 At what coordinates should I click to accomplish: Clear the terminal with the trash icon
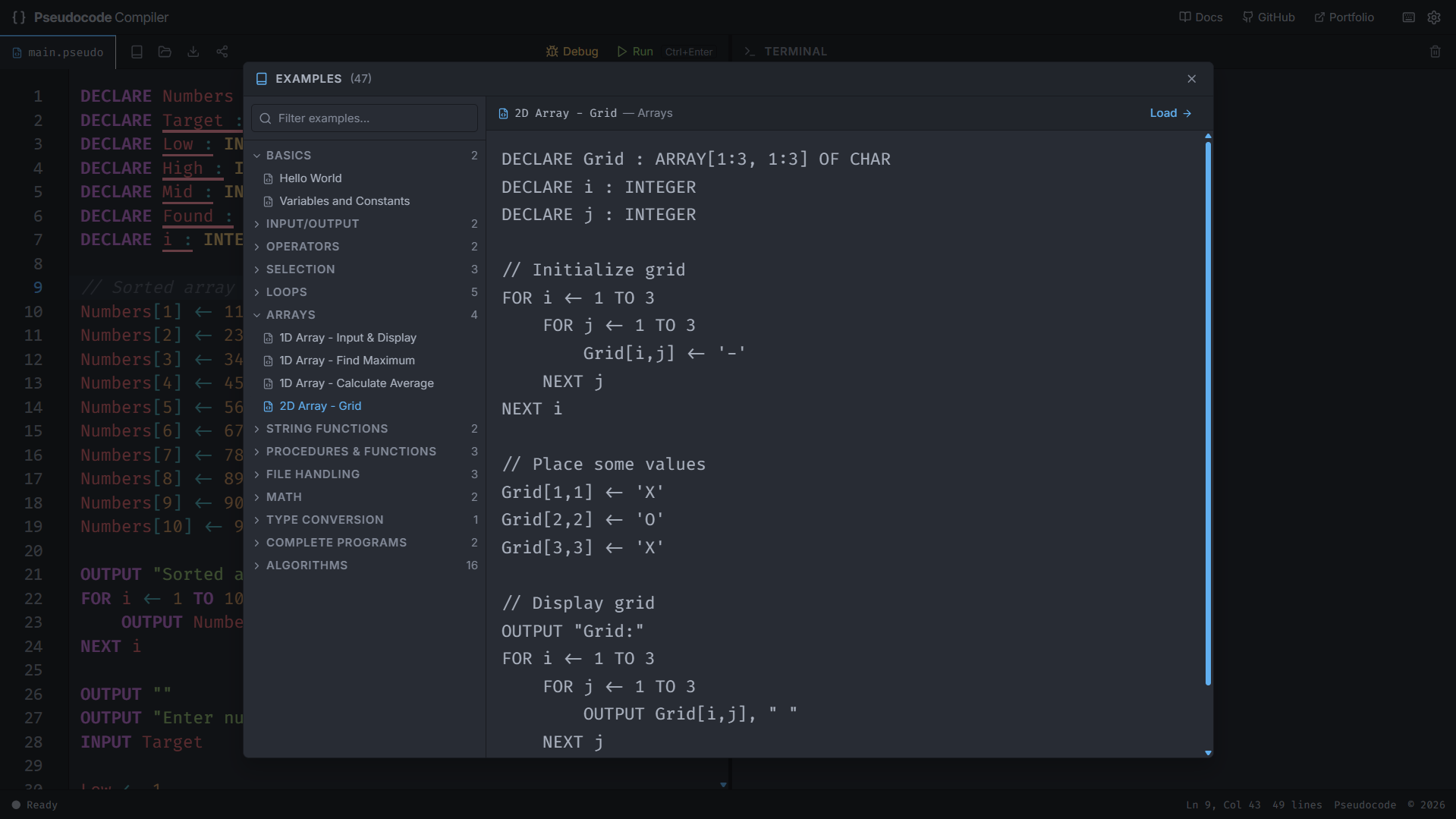(1436, 52)
